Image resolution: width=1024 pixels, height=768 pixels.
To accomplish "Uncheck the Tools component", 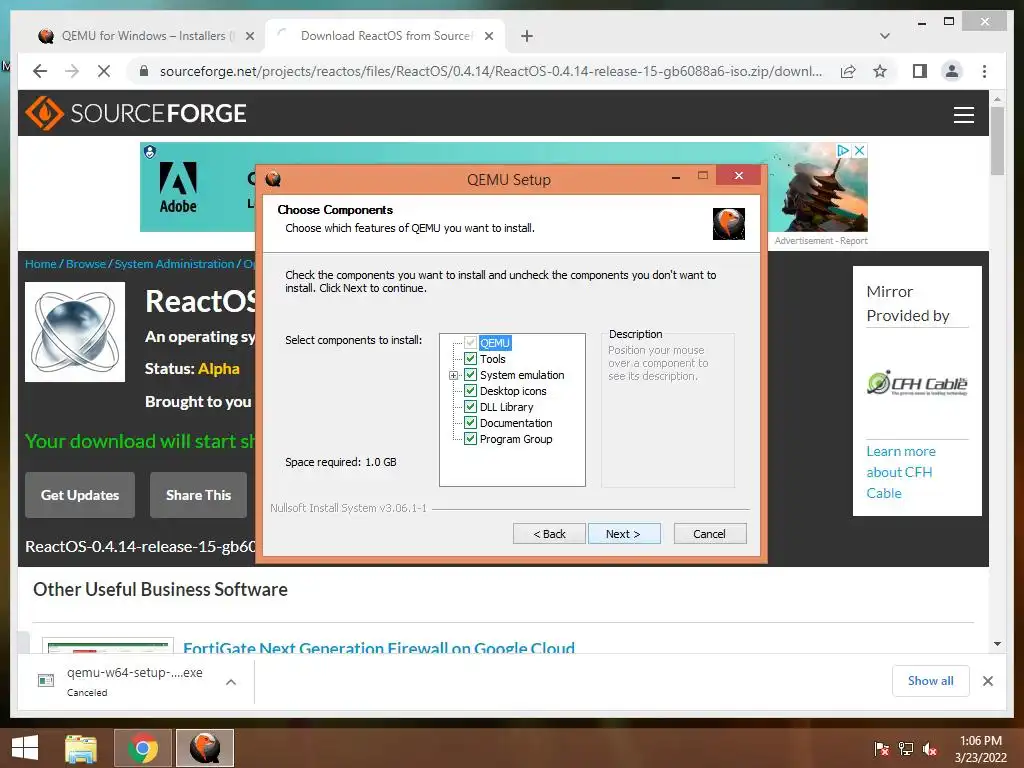I will click(470, 359).
